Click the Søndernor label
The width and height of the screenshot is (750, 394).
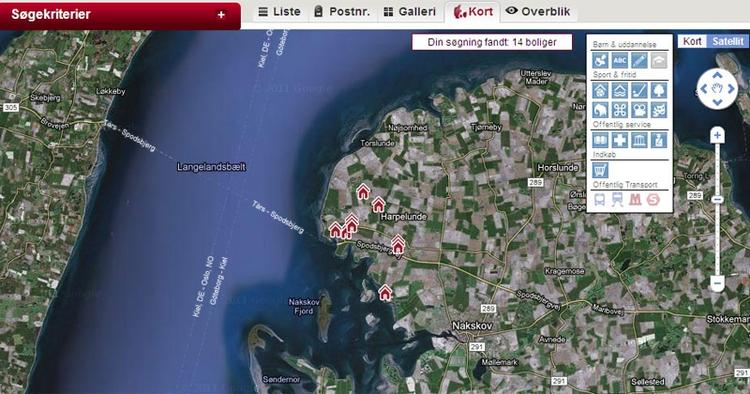point(281,379)
